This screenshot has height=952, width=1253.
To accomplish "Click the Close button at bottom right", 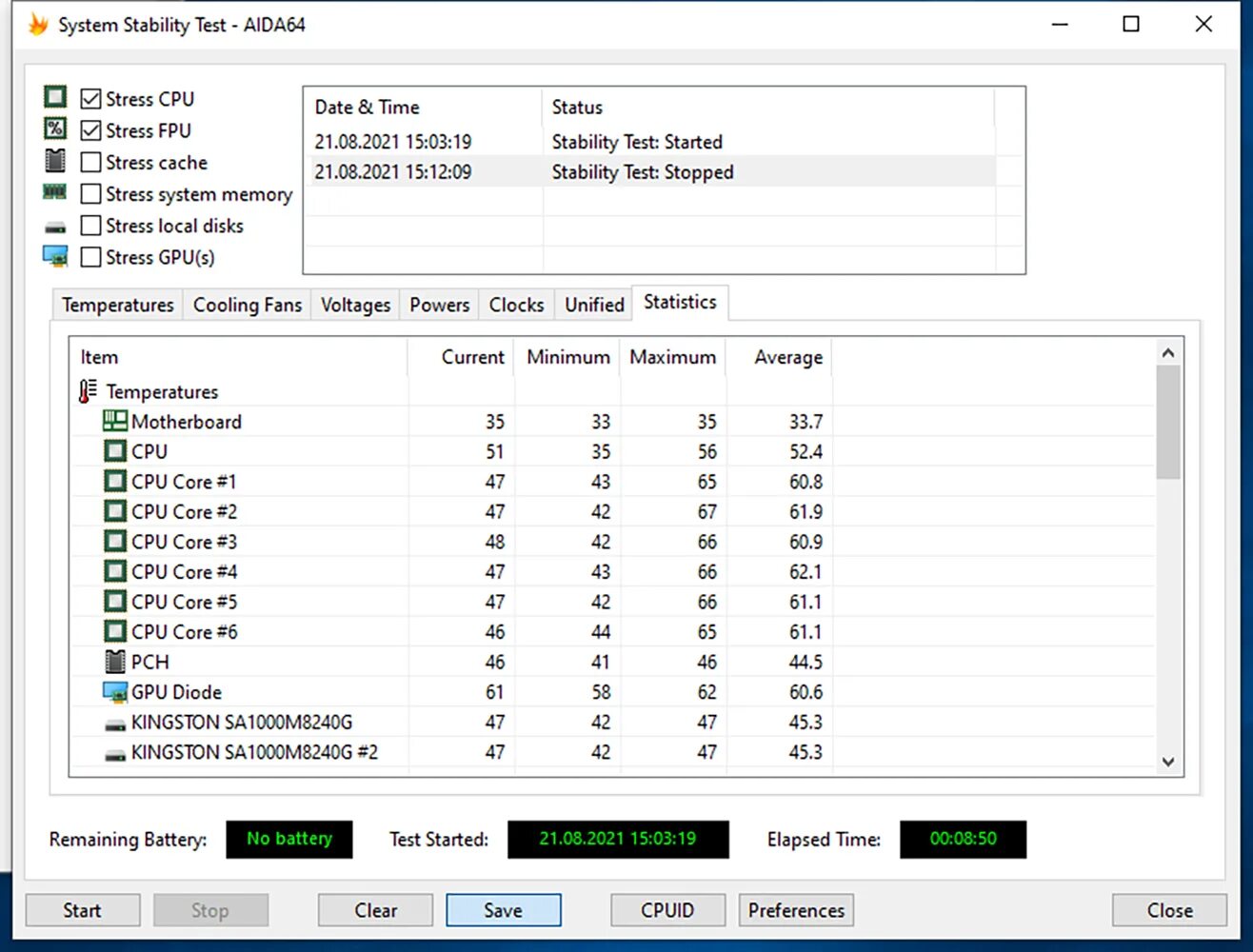I will pos(1169,910).
